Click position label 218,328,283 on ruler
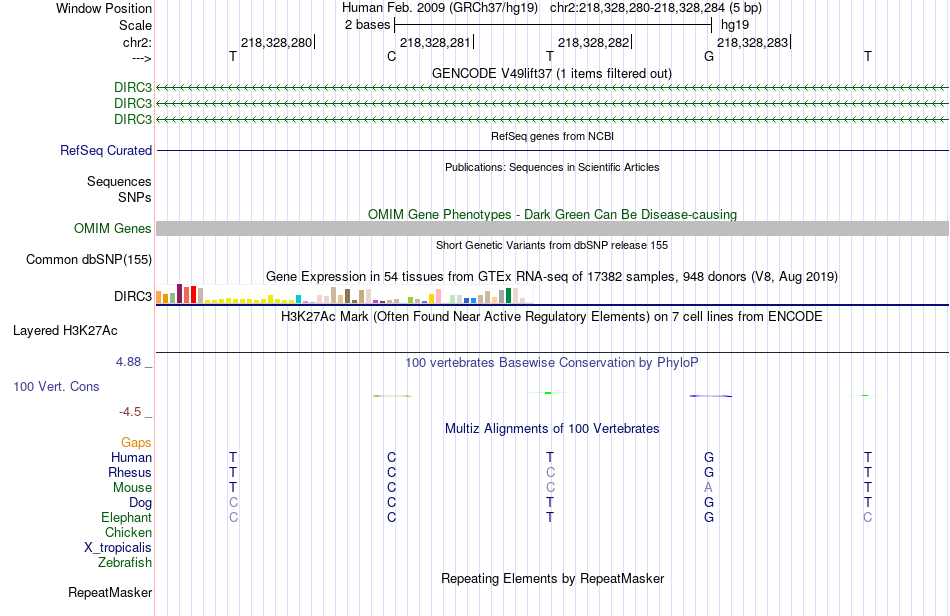 (x=752, y=42)
